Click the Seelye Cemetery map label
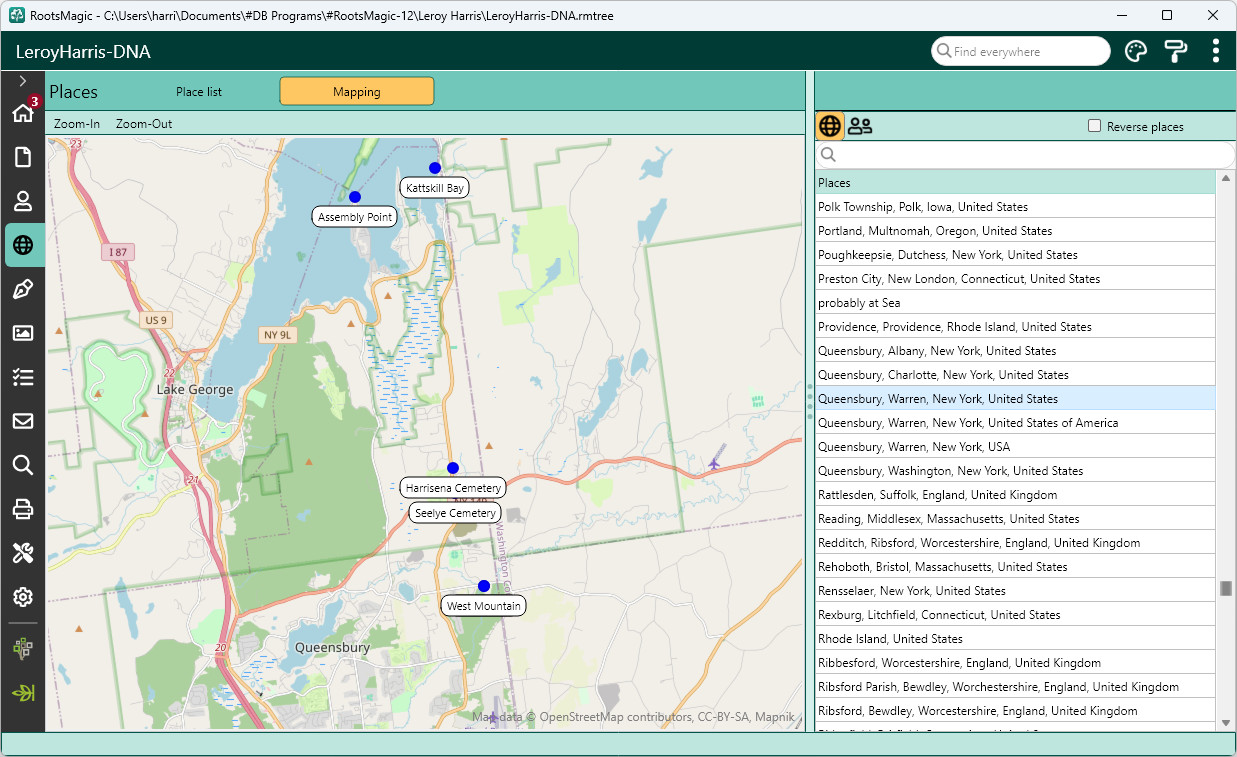Viewport: 1237px width, 757px height. coord(455,513)
